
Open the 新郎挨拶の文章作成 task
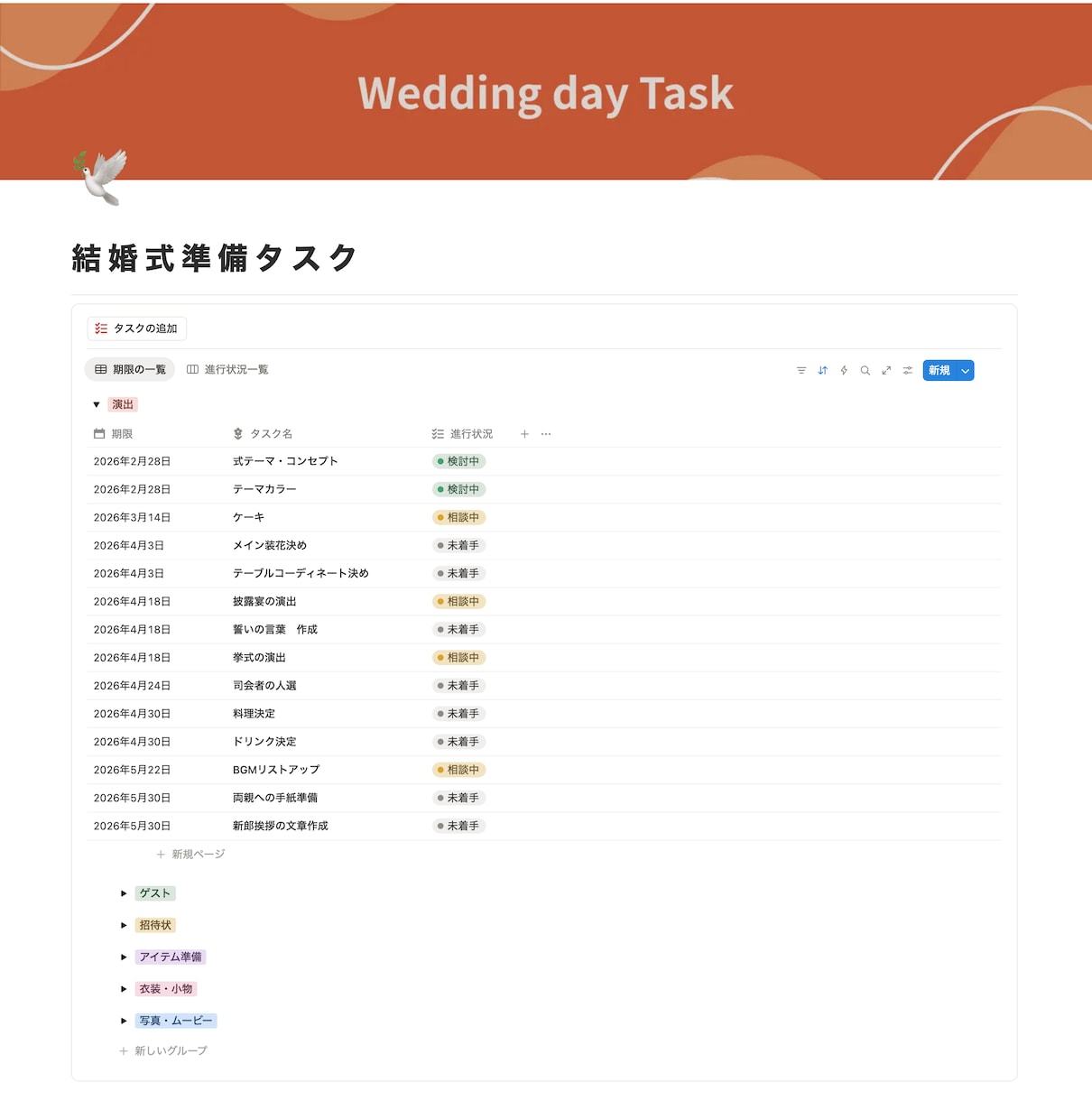[x=281, y=825]
